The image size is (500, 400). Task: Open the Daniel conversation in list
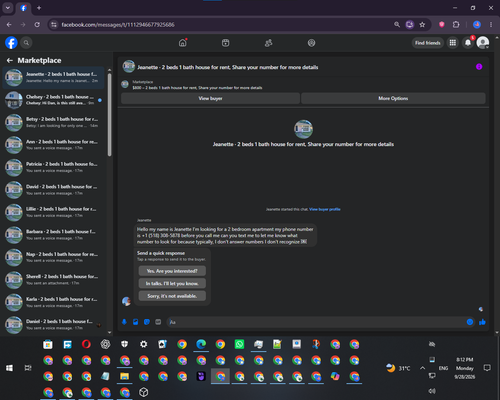click(53, 325)
